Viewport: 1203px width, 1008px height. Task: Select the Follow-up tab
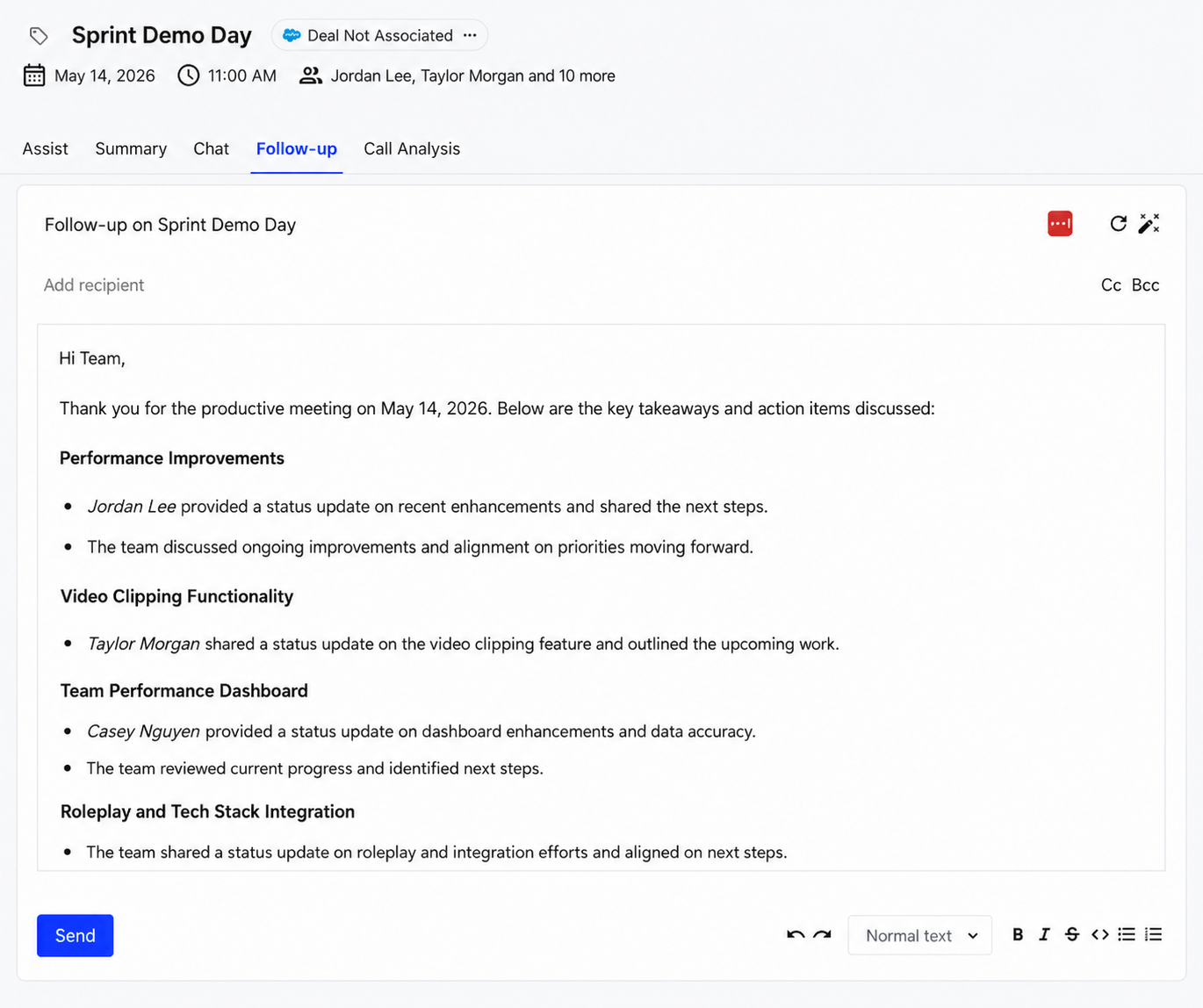(x=297, y=148)
